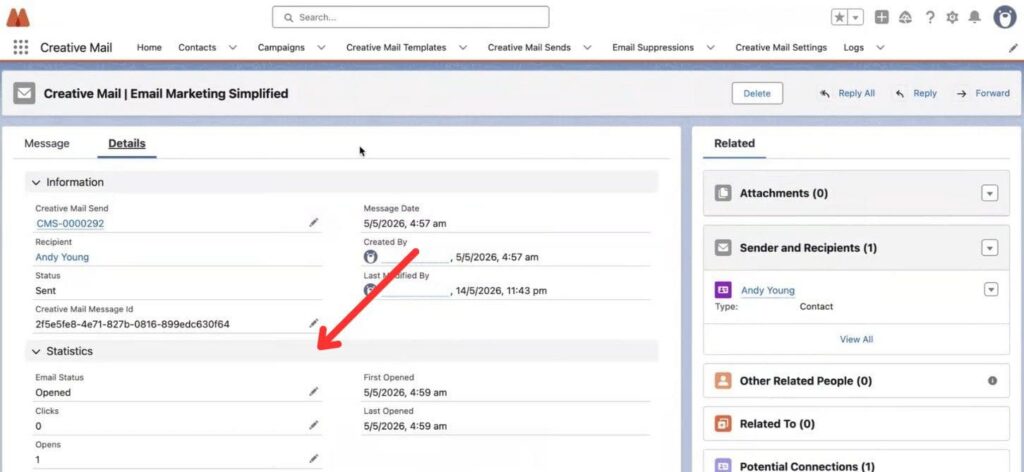Click Andy Young's contact card icon
The height and width of the screenshot is (472, 1024).
[x=723, y=290]
